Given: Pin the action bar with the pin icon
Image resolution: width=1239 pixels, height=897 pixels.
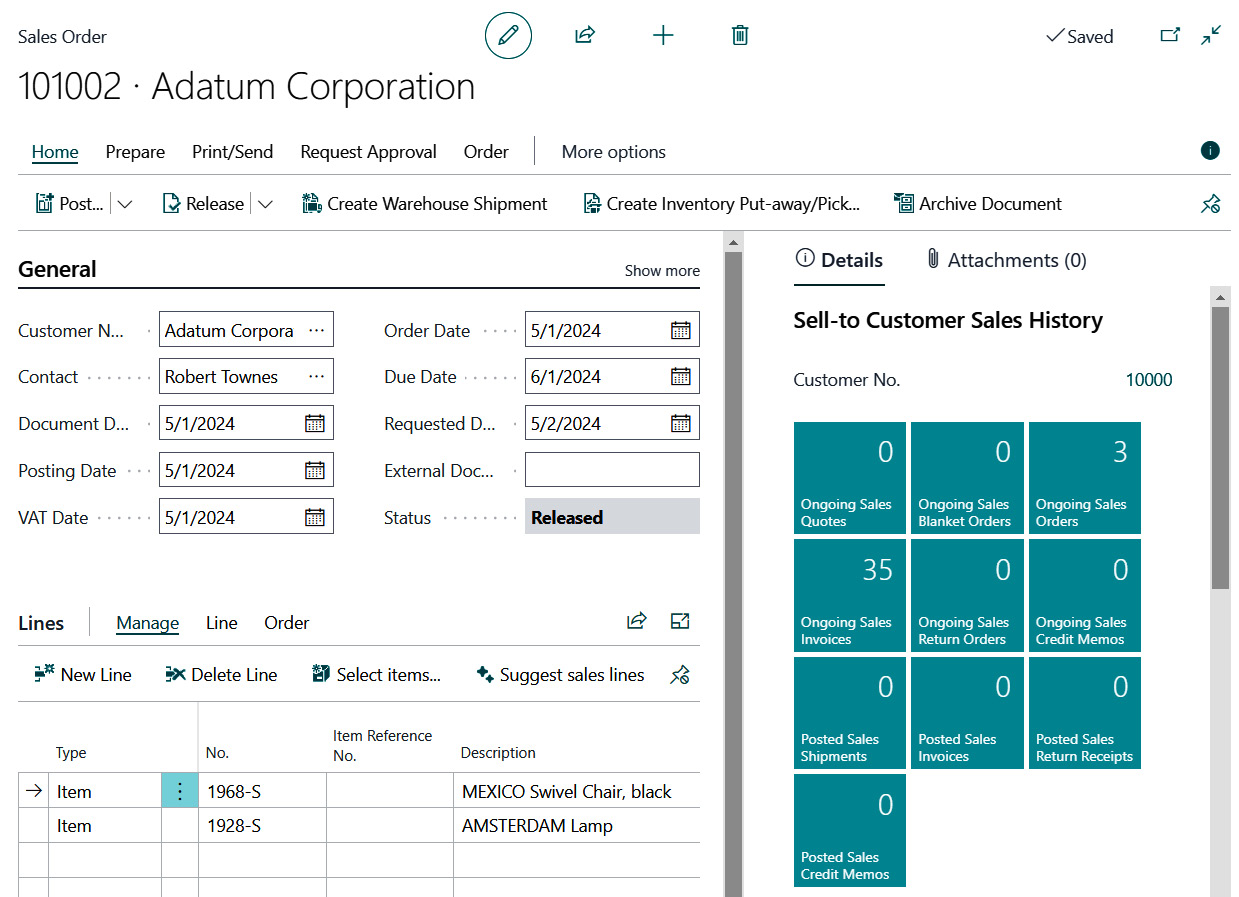Looking at the screenshot, I should (x=1210, y=204).
